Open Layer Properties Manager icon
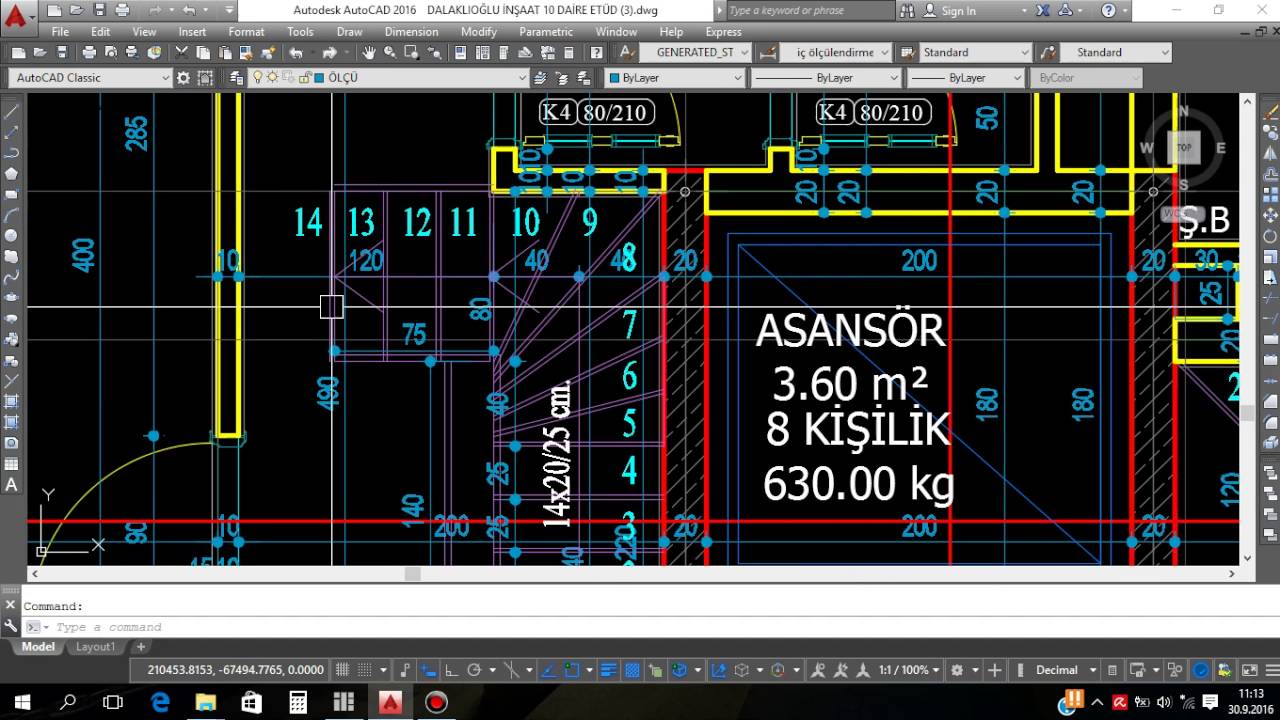This screenshot has height=720, width=1280. (236, 77)
